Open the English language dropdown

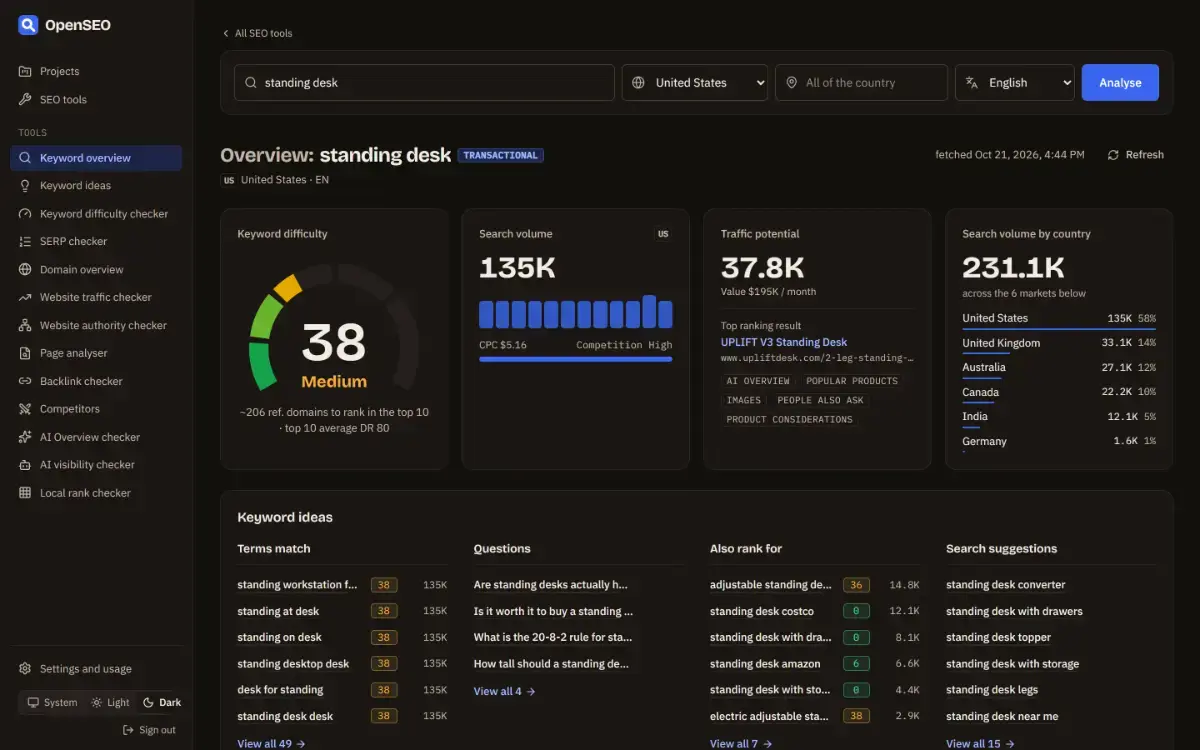[x=1015, y=83]
